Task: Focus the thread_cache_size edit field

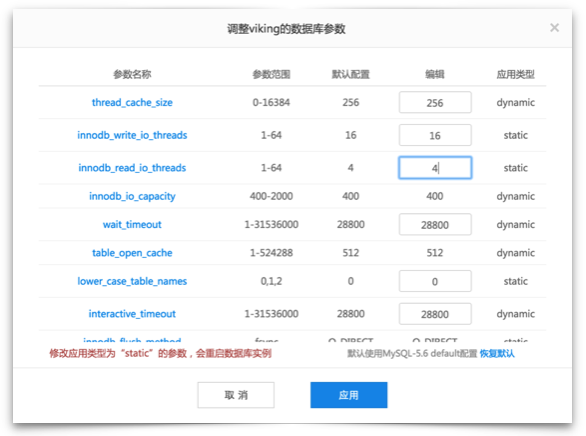Action: pos(435,102)
